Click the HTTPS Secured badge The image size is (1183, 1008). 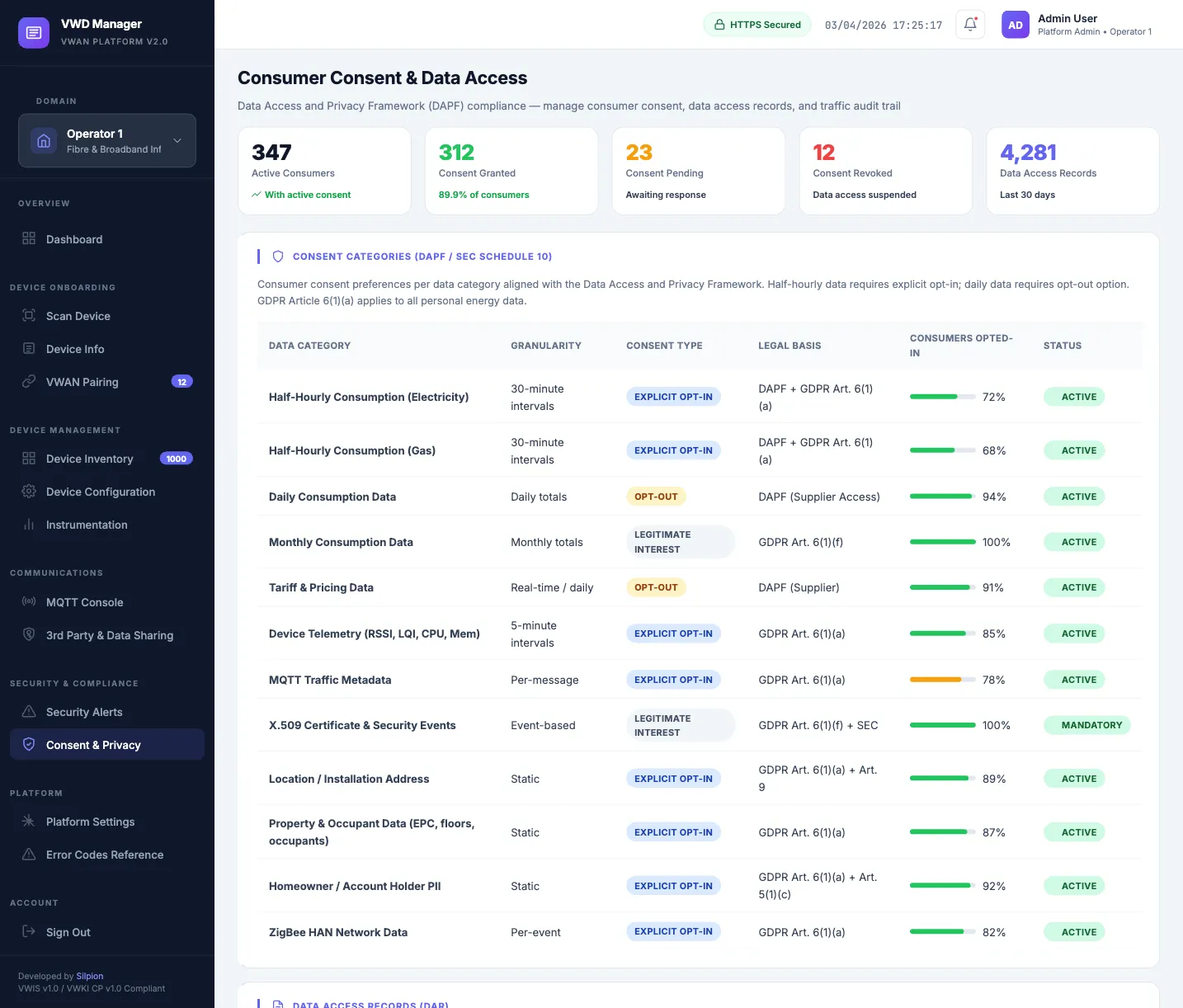[756, 24]
